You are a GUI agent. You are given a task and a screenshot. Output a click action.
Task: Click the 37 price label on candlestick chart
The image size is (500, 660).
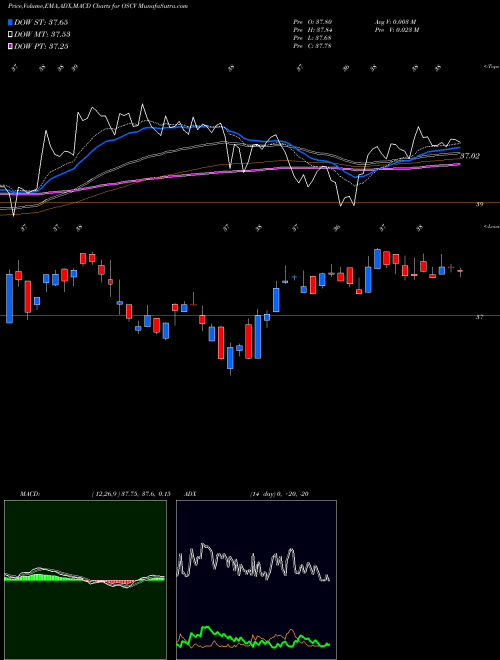pos(479,317)
